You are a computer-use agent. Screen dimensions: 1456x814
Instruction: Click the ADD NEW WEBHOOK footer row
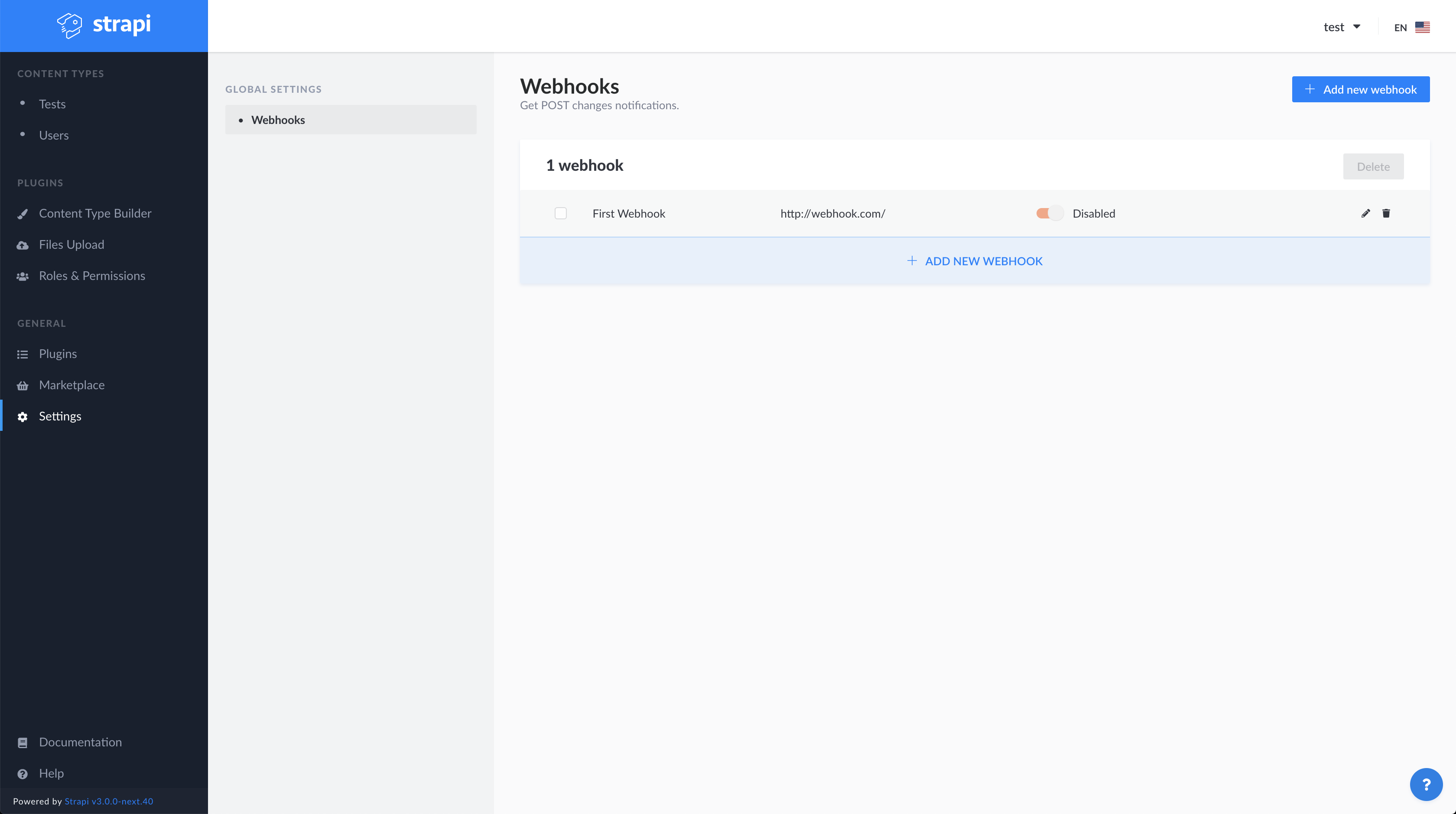(x=975, y=261)
